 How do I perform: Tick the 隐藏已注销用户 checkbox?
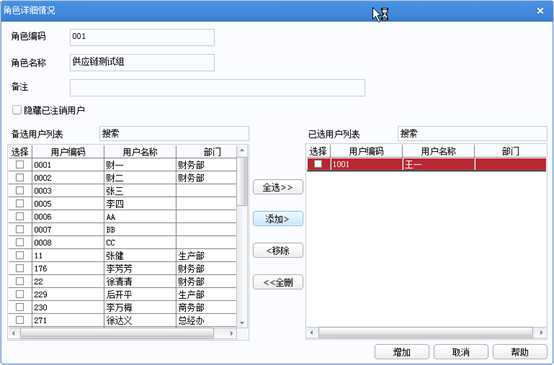[17, 110]
